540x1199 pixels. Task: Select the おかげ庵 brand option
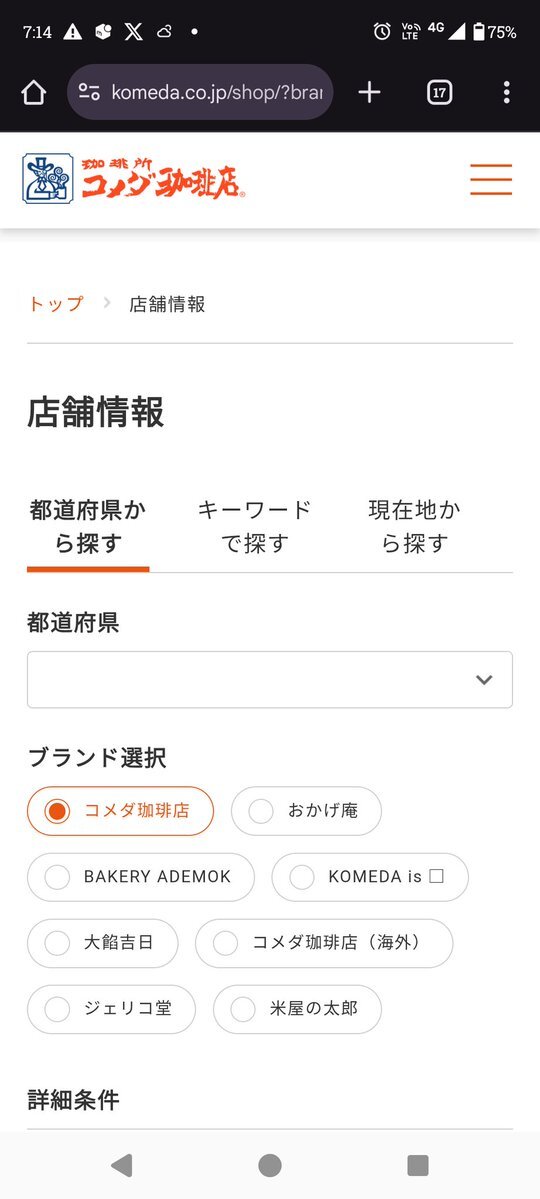pos(306,811)
